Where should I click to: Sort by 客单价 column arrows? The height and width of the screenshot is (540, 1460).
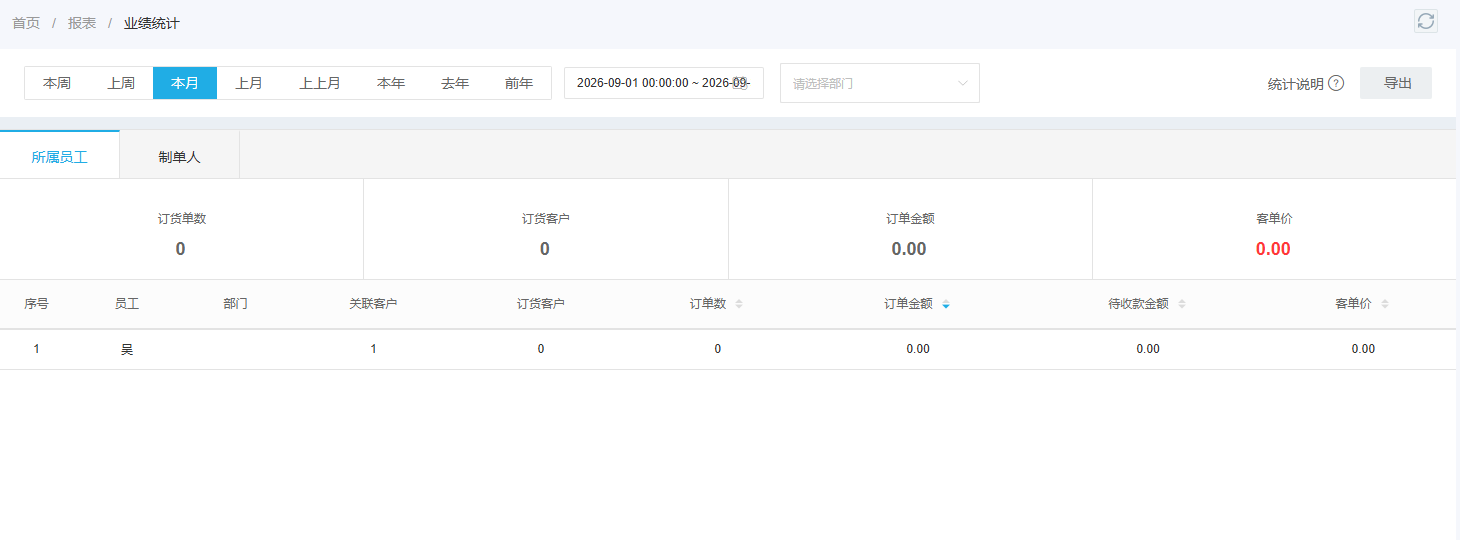(1385, 304)
